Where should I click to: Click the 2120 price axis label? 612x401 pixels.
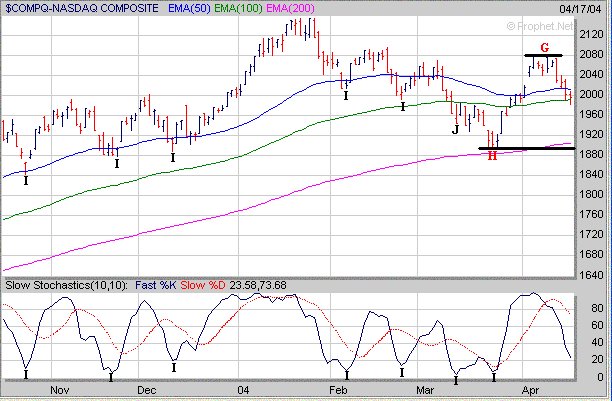[591, 35]
